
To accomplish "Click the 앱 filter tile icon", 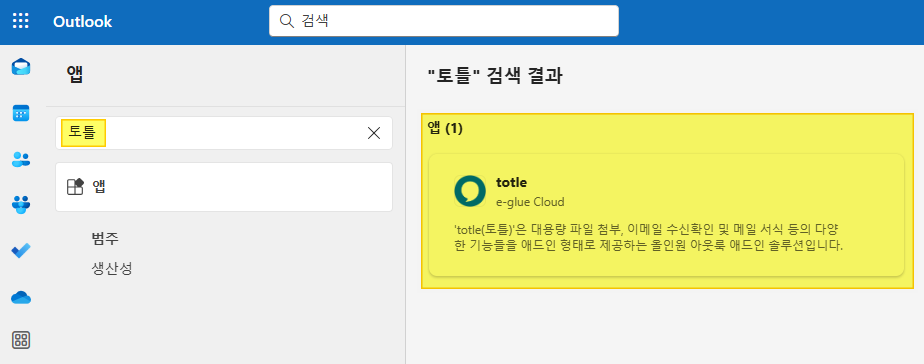I will pyautogui.click(x=75, y=187).
